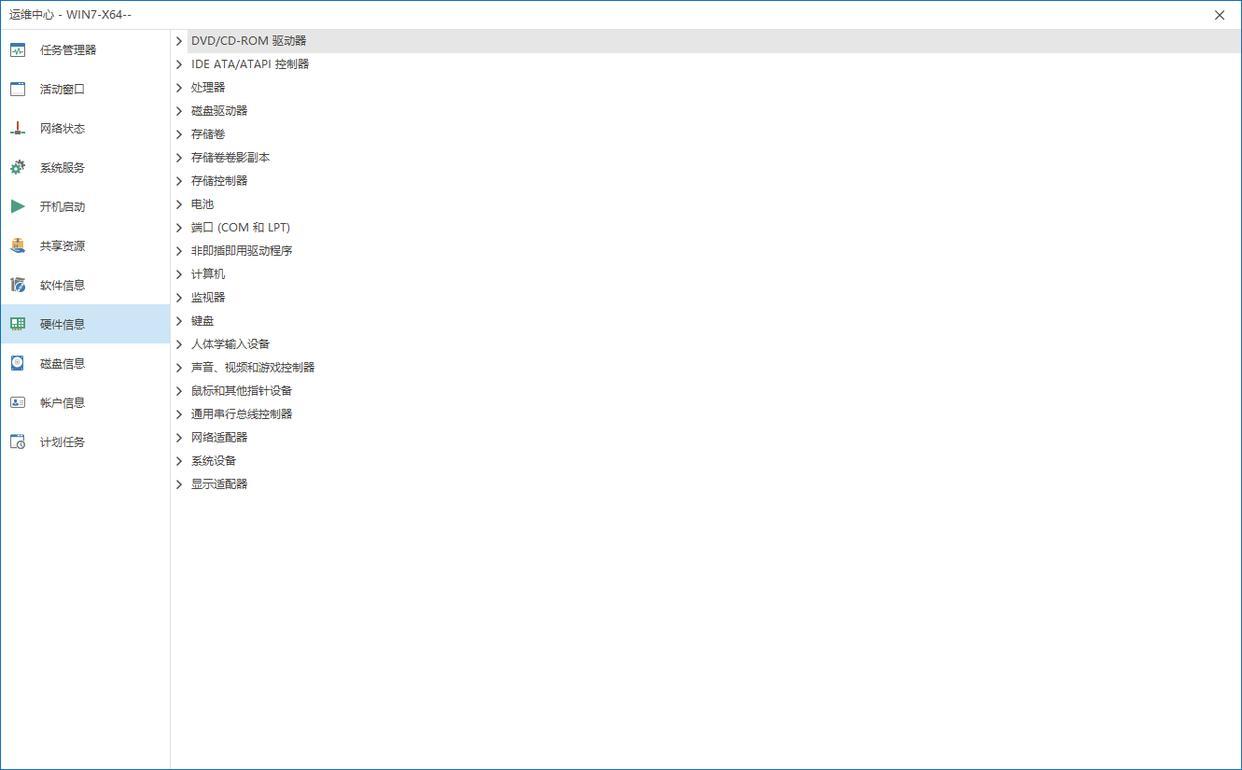Select the 磁盘驱动器 row text
Image resolution: width=1242 pixels, height=770 pixels.
(219, 111)
